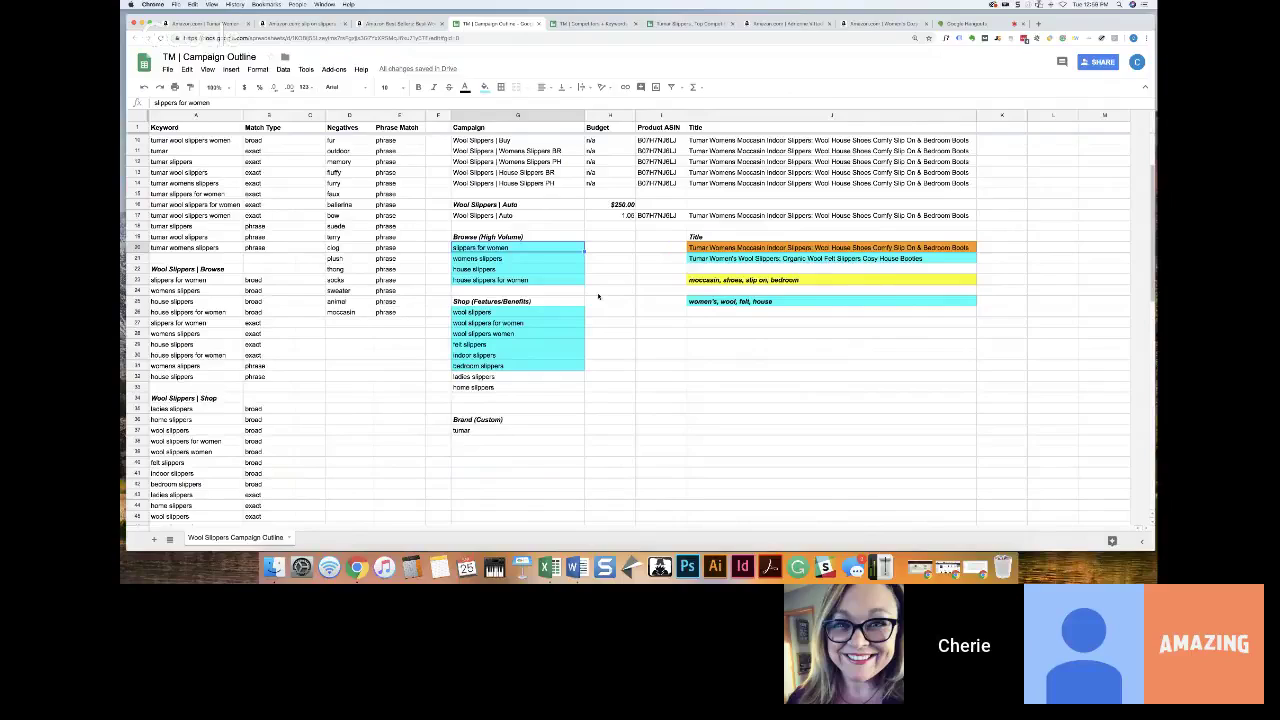Open the zoom level dropdown

pos(216,87)
